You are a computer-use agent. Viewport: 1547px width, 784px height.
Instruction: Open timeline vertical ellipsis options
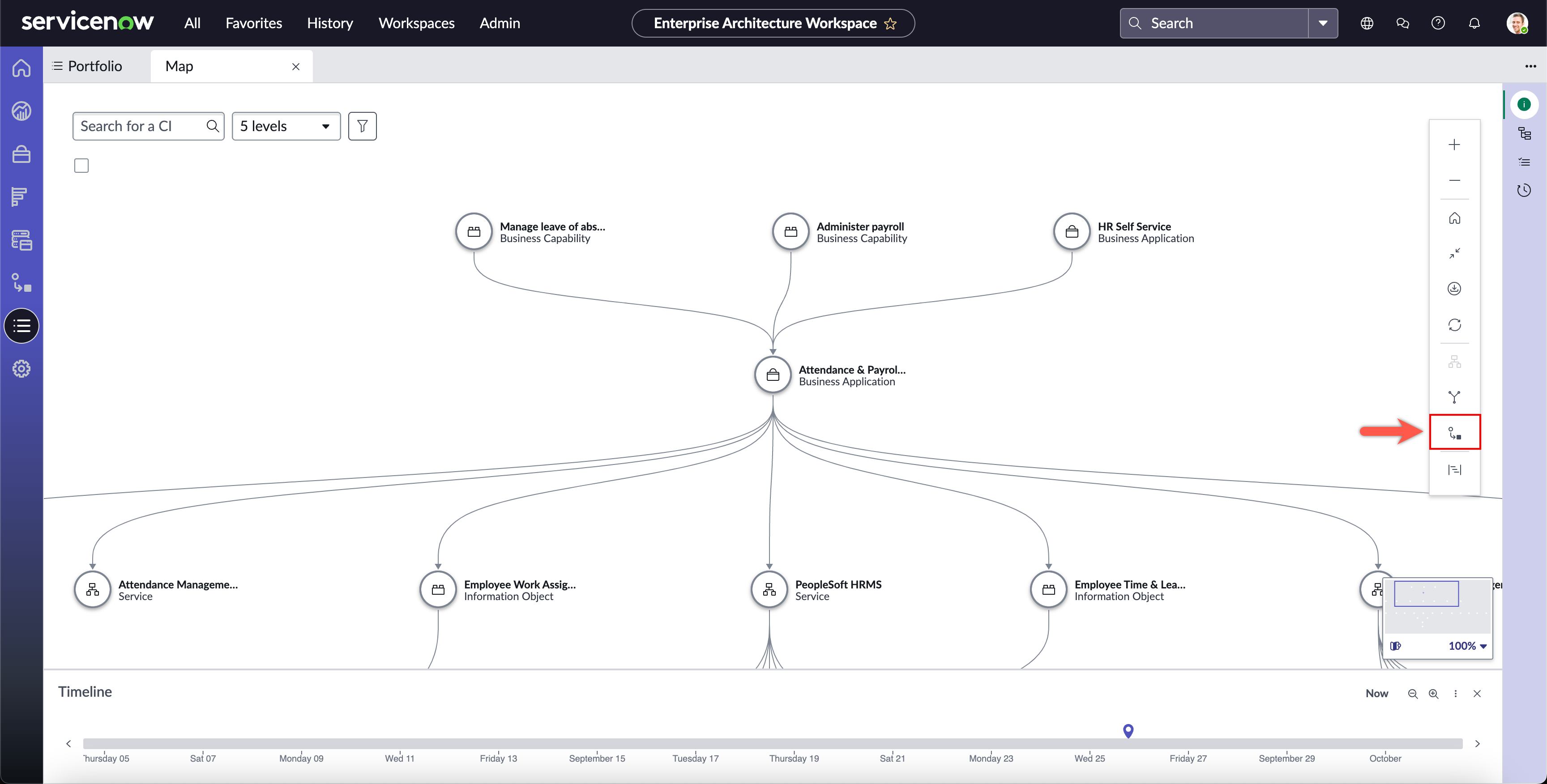pos(1455,693)
